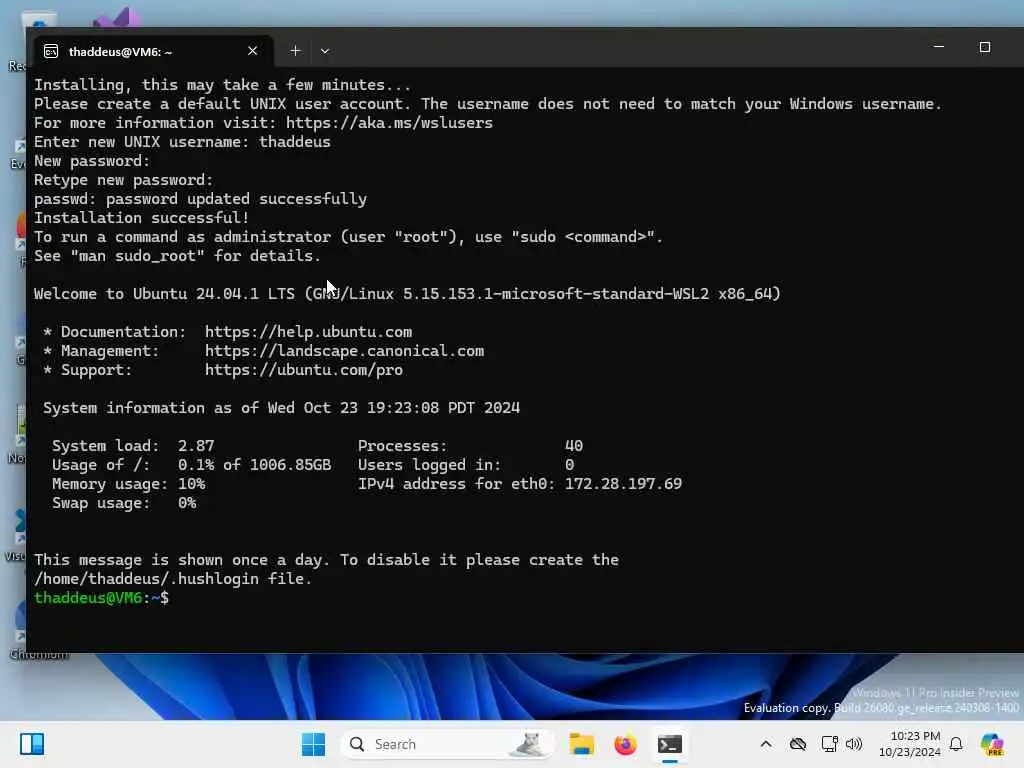Click the Welcome to Ubuntu 24.04.1 LTS line
1024x768 pixels.
tap(407, 294)
